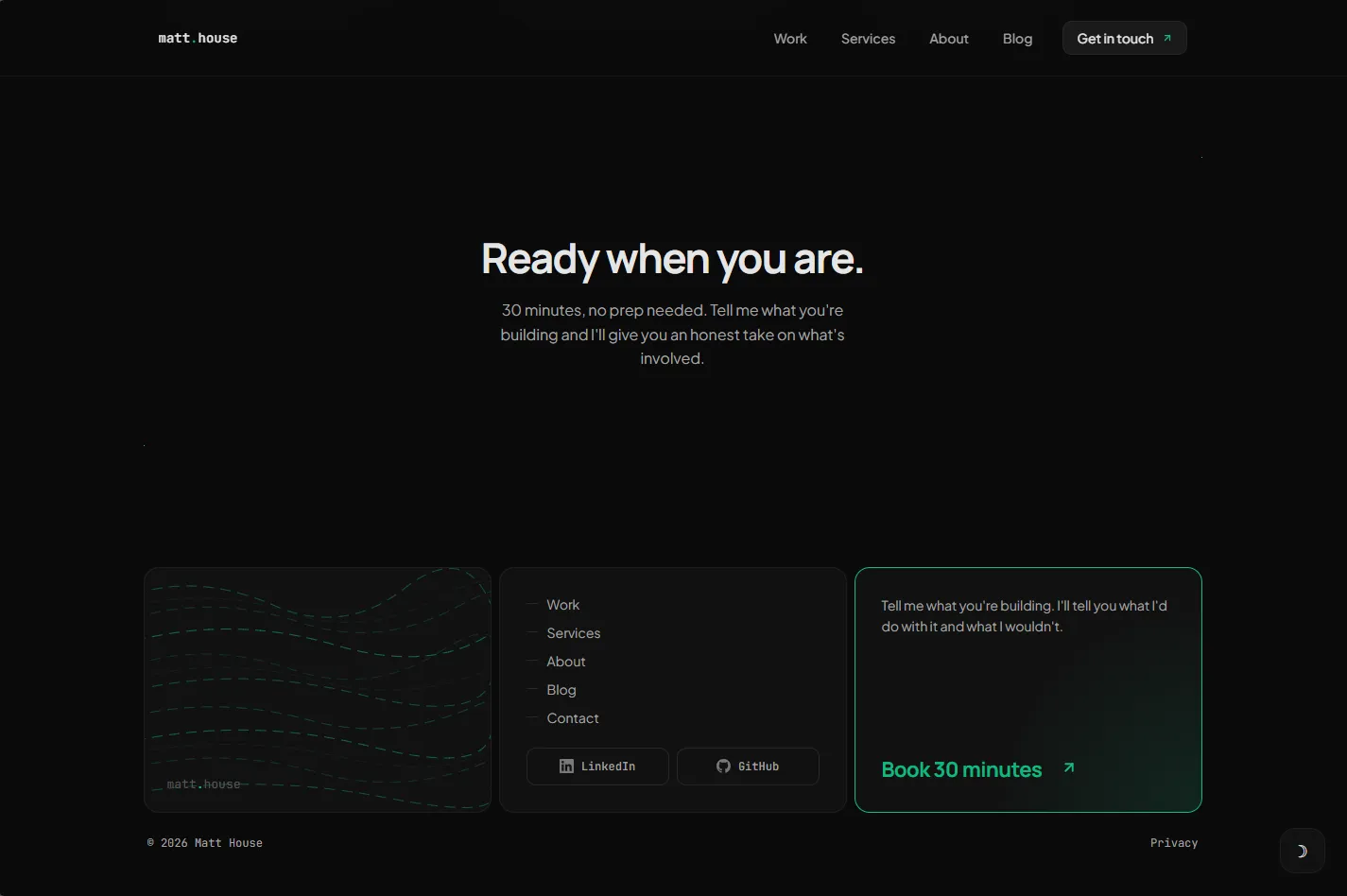Screen dimensions: 1347x896
Task: Open Work in the top navigation
Action: coord(790,39)
